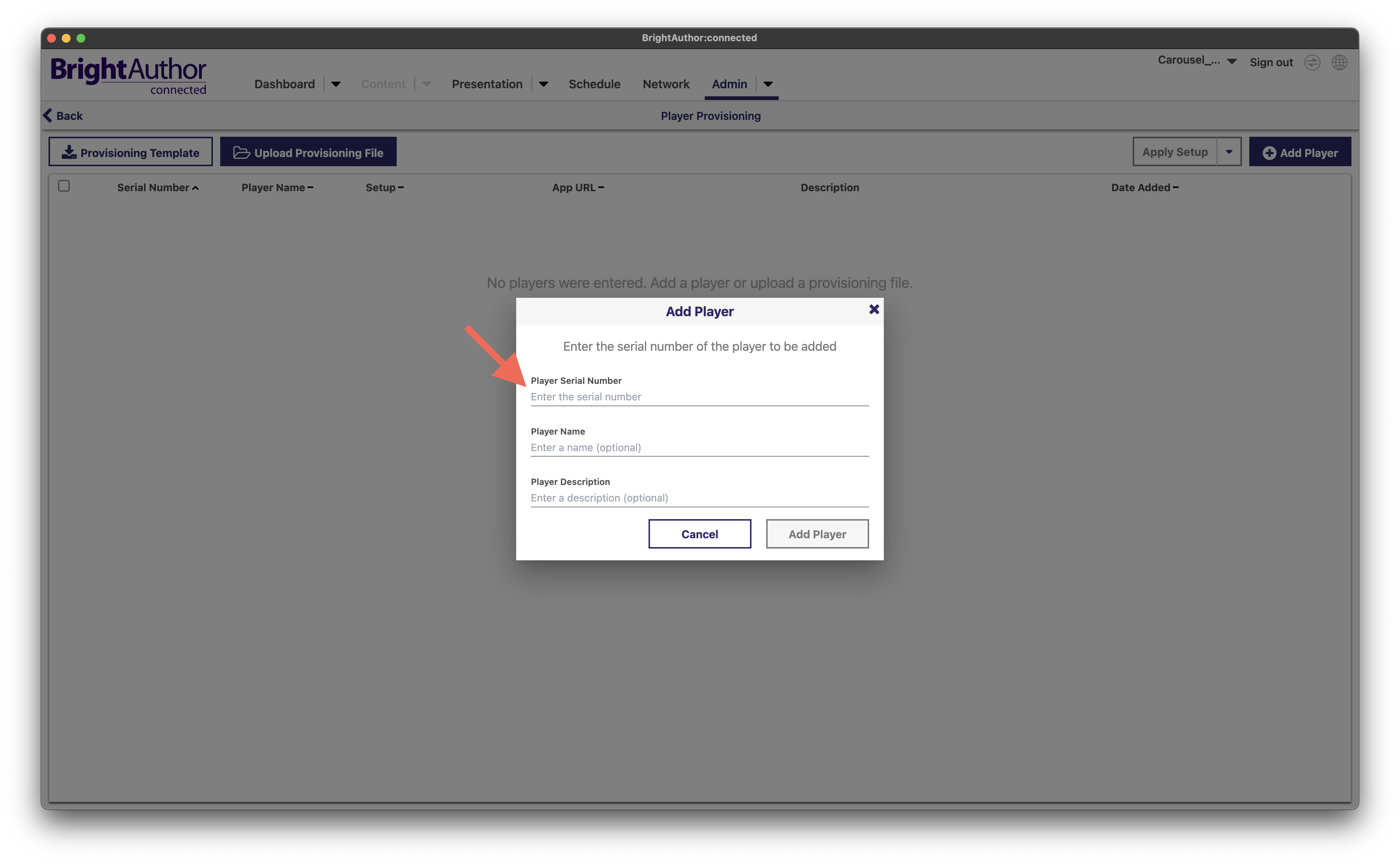This screenshot has height=864, width=1400.
Task: Click Provisioning Template button
Action: point(130,152)
